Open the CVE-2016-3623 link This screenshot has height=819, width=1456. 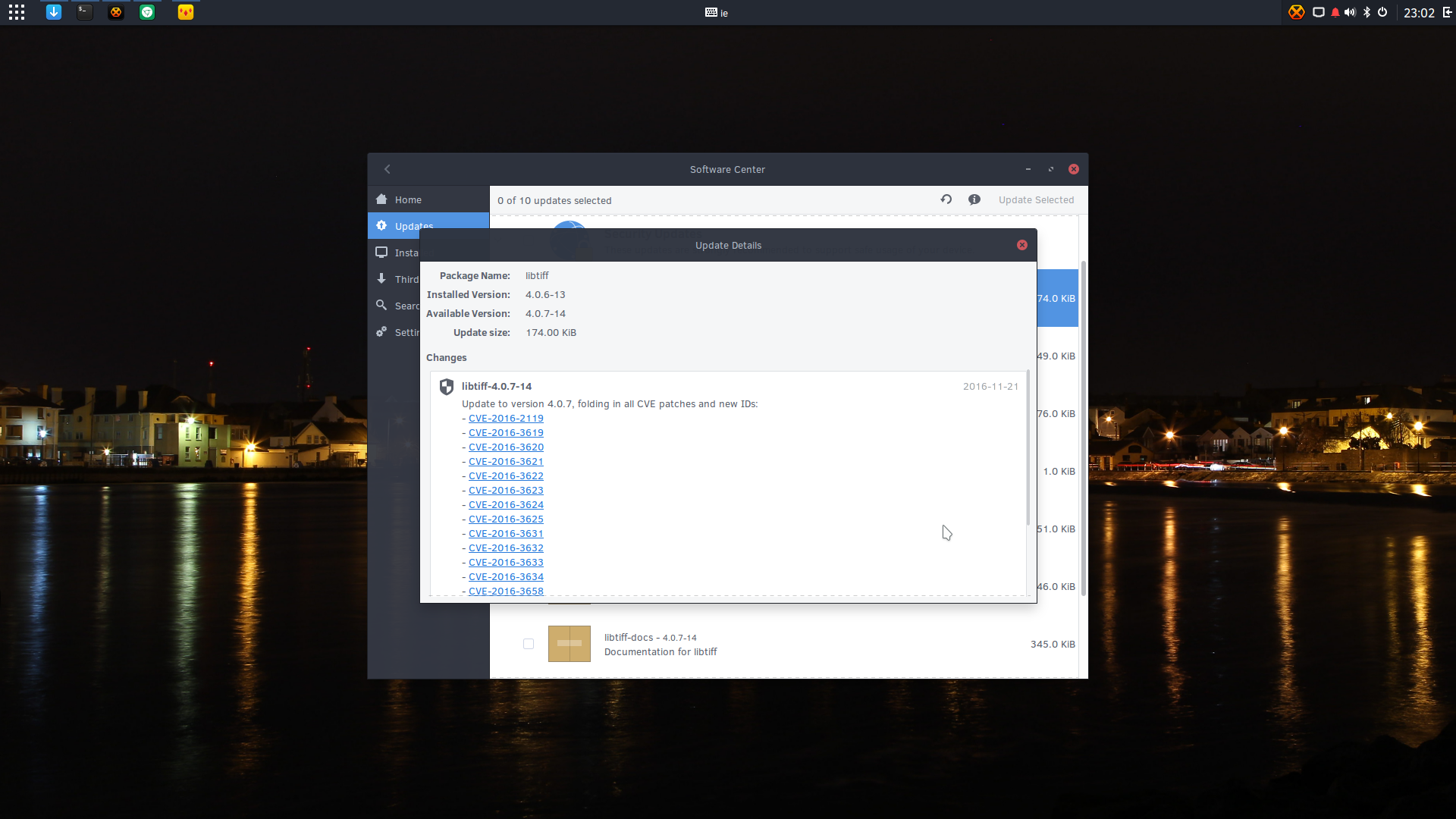tap(506, 491)
